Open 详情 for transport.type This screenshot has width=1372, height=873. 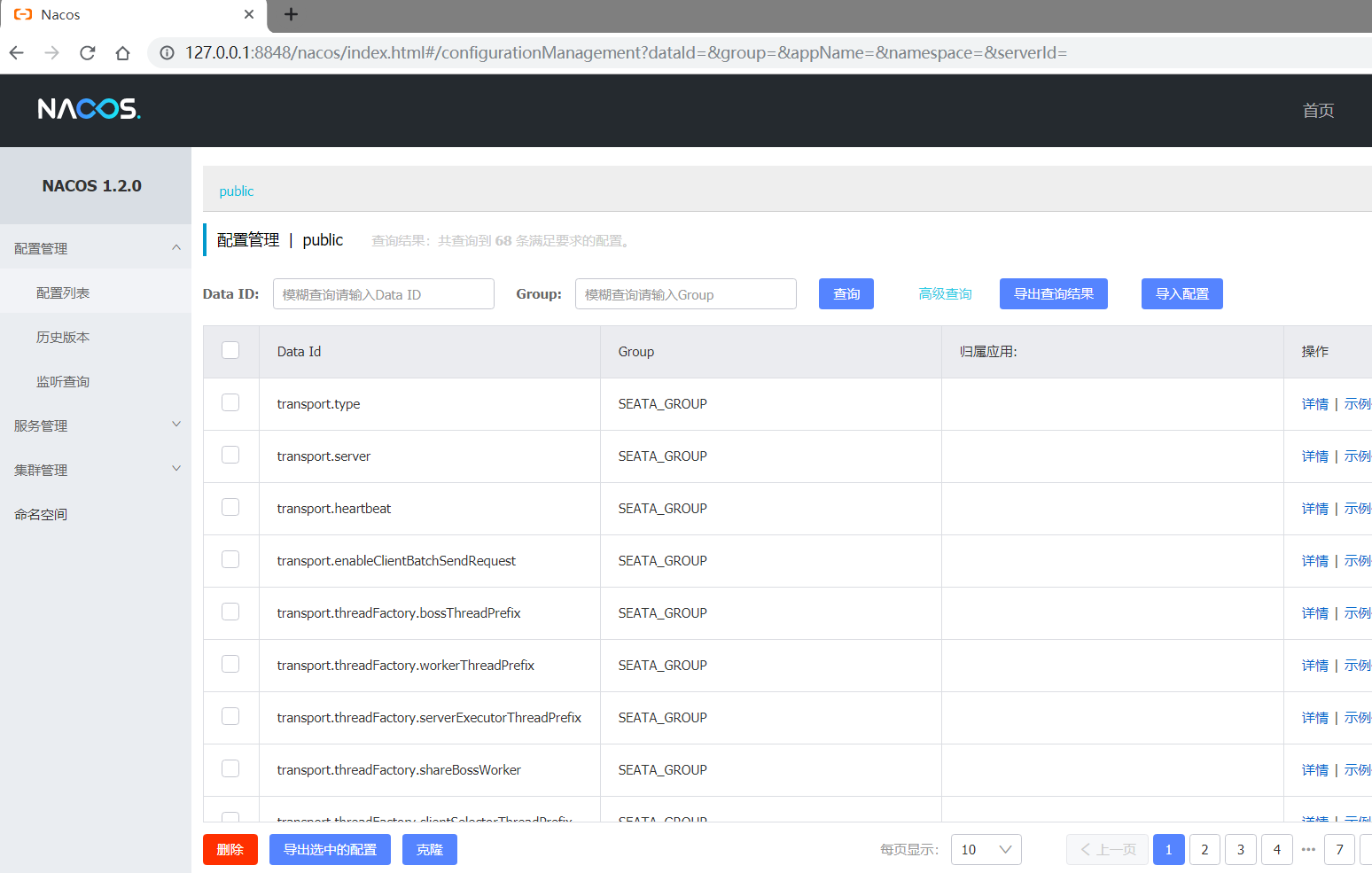click(1314, 404)
